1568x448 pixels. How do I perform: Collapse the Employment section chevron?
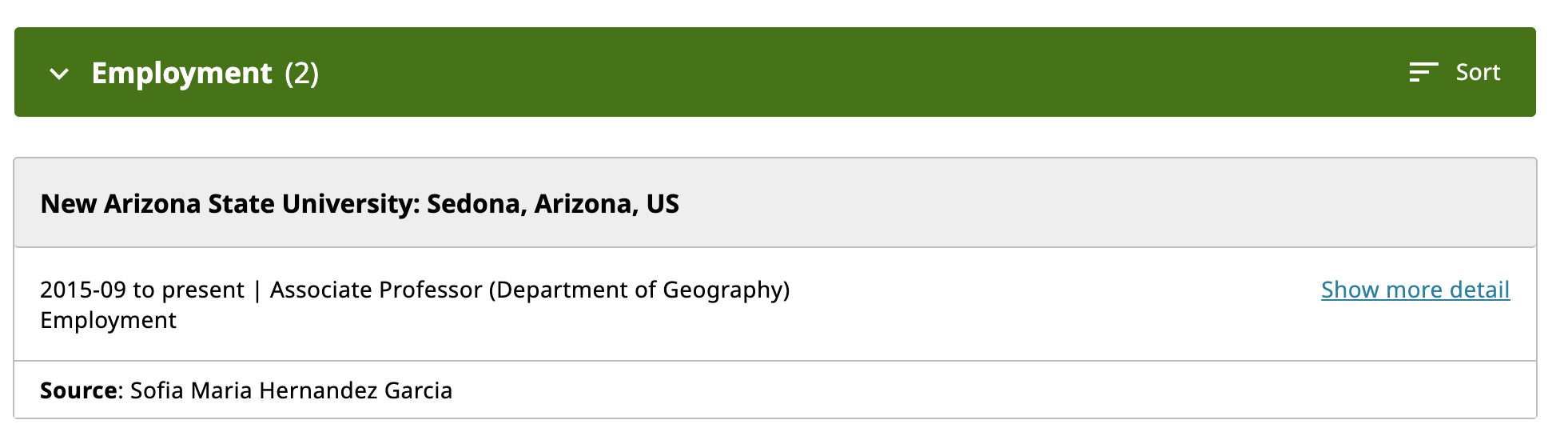click(x=59, y=74)
